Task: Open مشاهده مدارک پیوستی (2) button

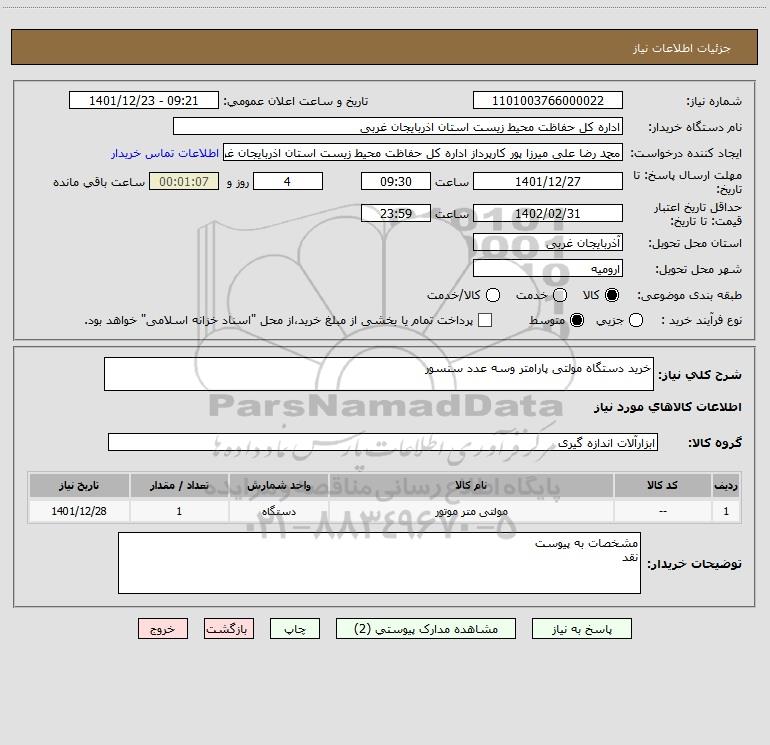Action: (x=426, y=629)
